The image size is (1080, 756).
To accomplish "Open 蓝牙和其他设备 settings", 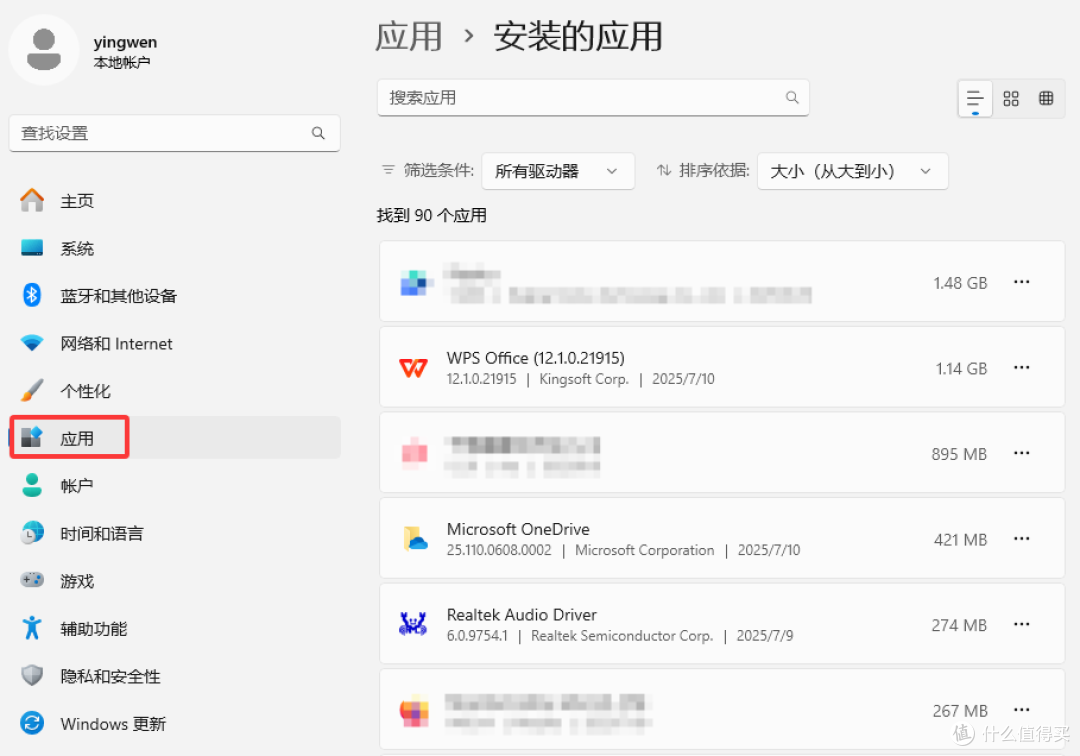I will click(x=175, y=296).
